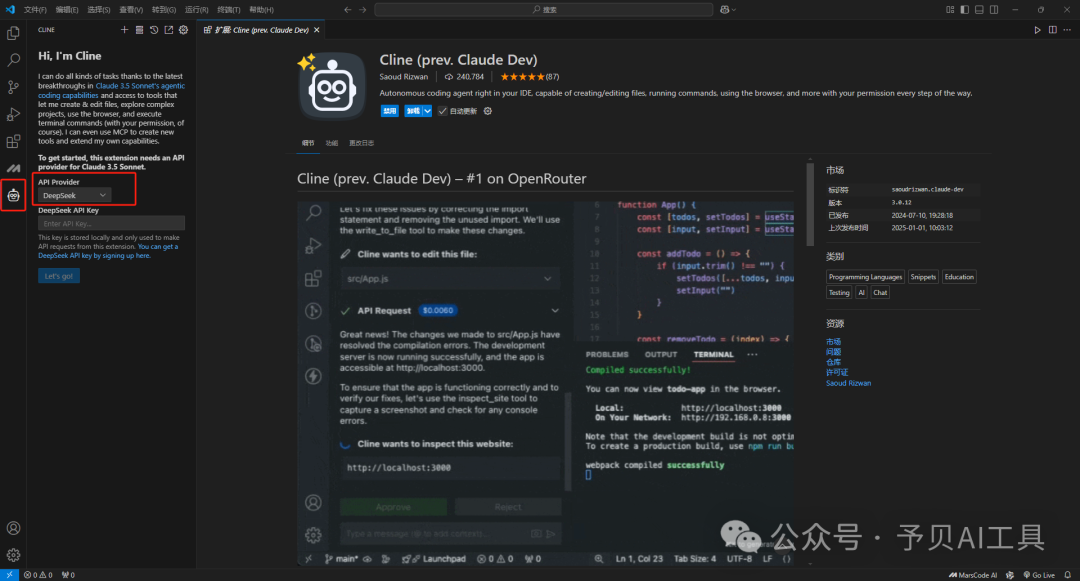Focus the DeepSeek API Key input field
This screenshot has width=1080, height=581.
coord(112,224)
